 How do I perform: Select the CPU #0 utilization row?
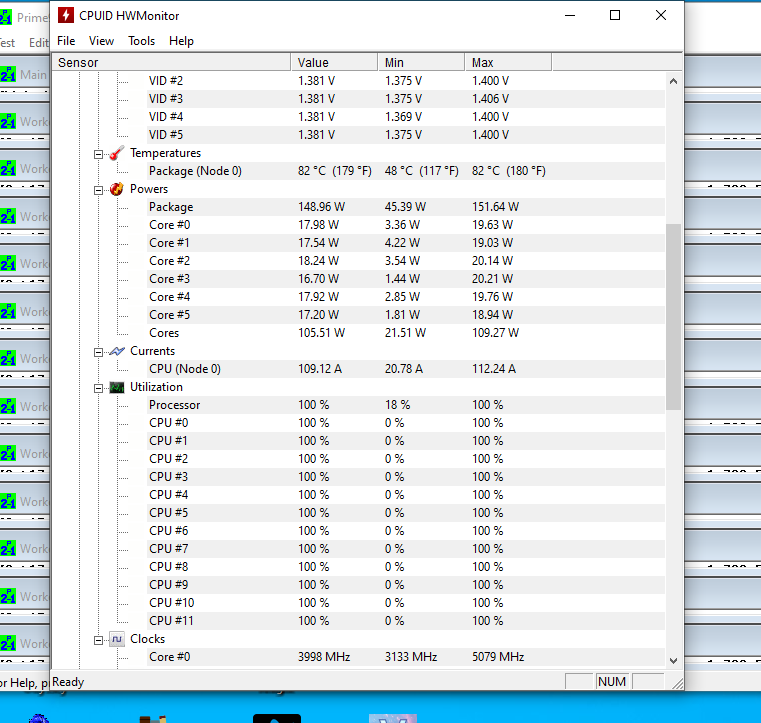click(x=406, y=423)
